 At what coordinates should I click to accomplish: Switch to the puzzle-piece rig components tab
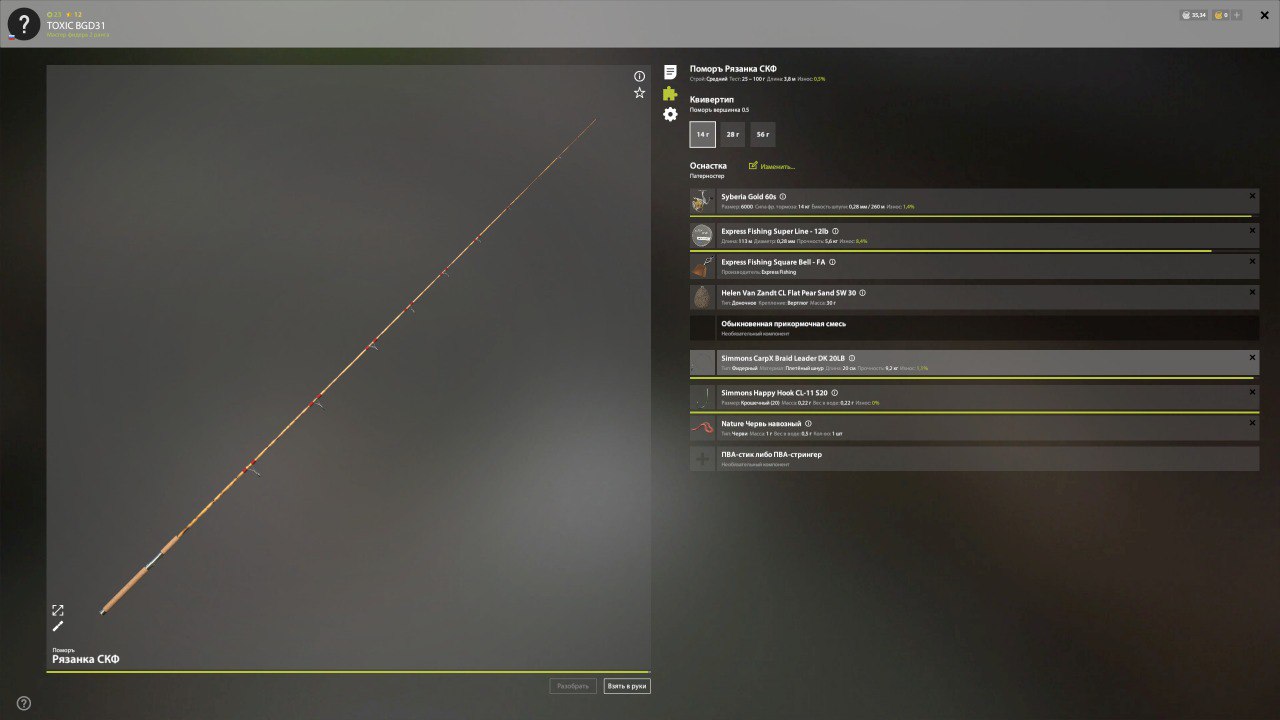[x=670, y=93]
